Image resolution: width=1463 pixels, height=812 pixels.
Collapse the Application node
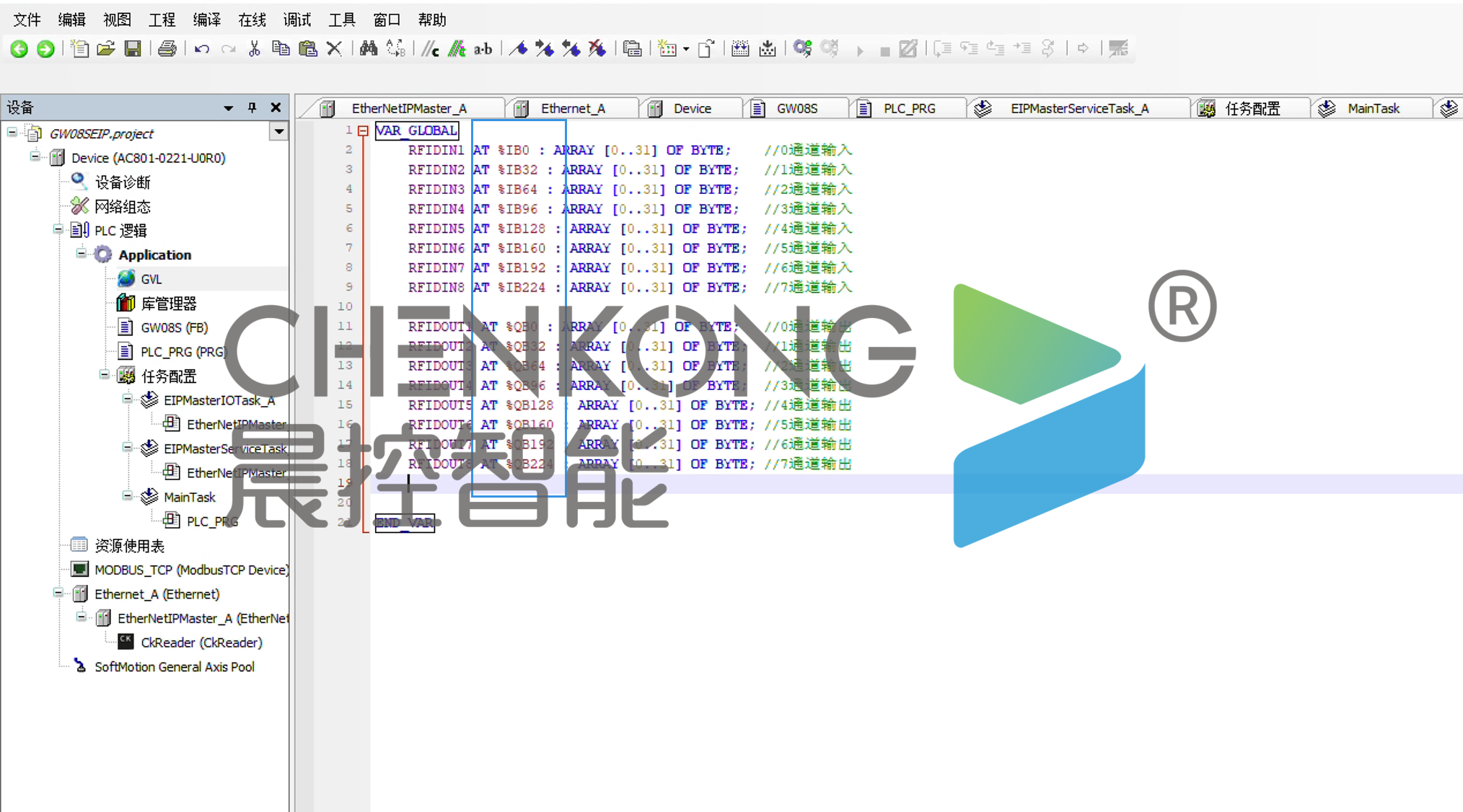click(82, 253)
